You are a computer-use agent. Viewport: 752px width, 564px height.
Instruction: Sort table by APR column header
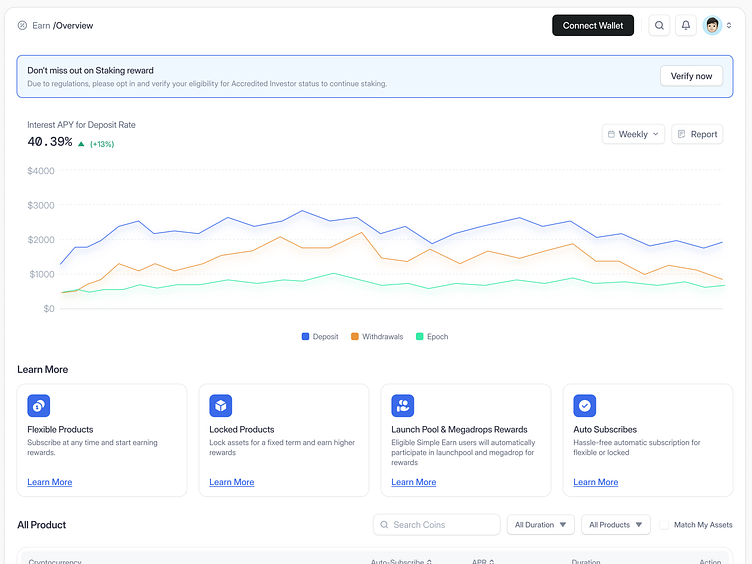point(483,562)
